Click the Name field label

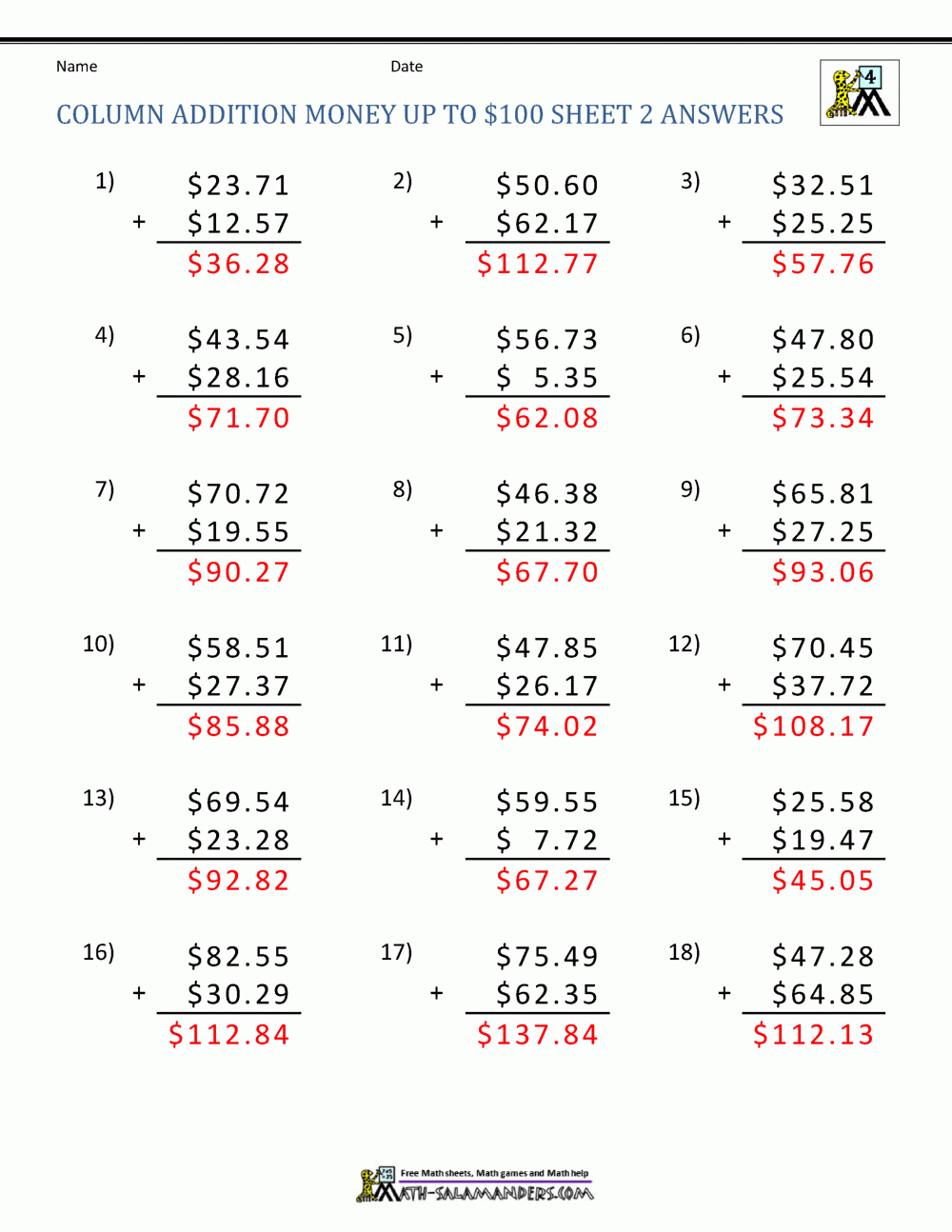coord(76,67)
